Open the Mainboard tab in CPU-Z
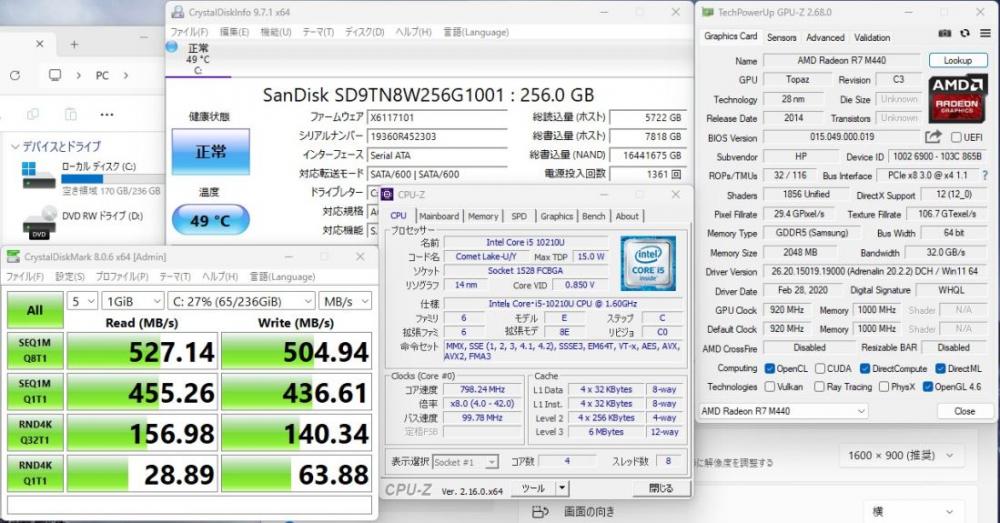The height and width of the screenshot is (523, 1000). (439, 216)
